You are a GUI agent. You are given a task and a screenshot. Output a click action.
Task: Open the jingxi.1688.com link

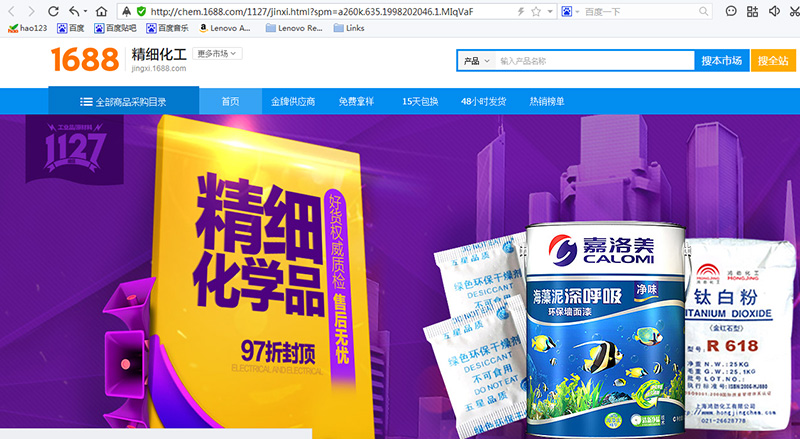click(x=159, y=68)
